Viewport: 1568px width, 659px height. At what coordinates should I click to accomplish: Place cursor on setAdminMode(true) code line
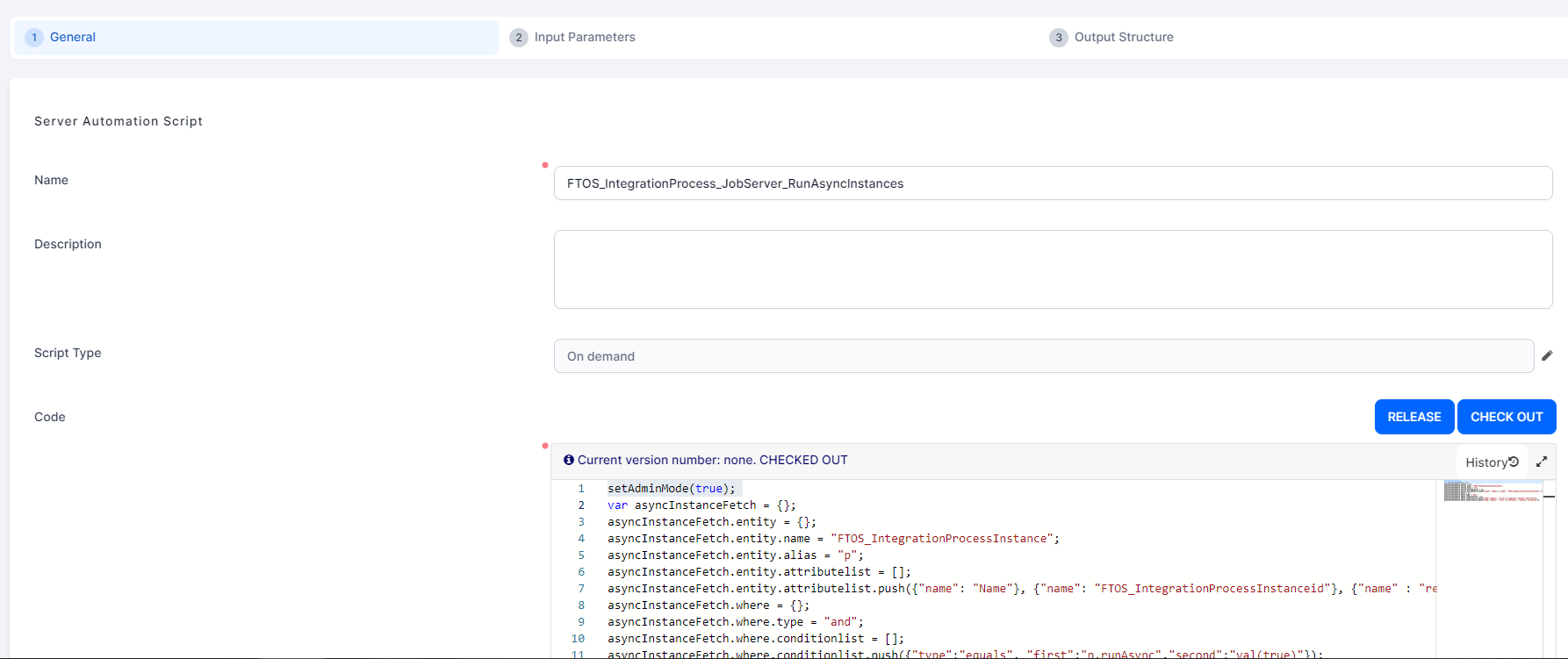pos(672,489)
